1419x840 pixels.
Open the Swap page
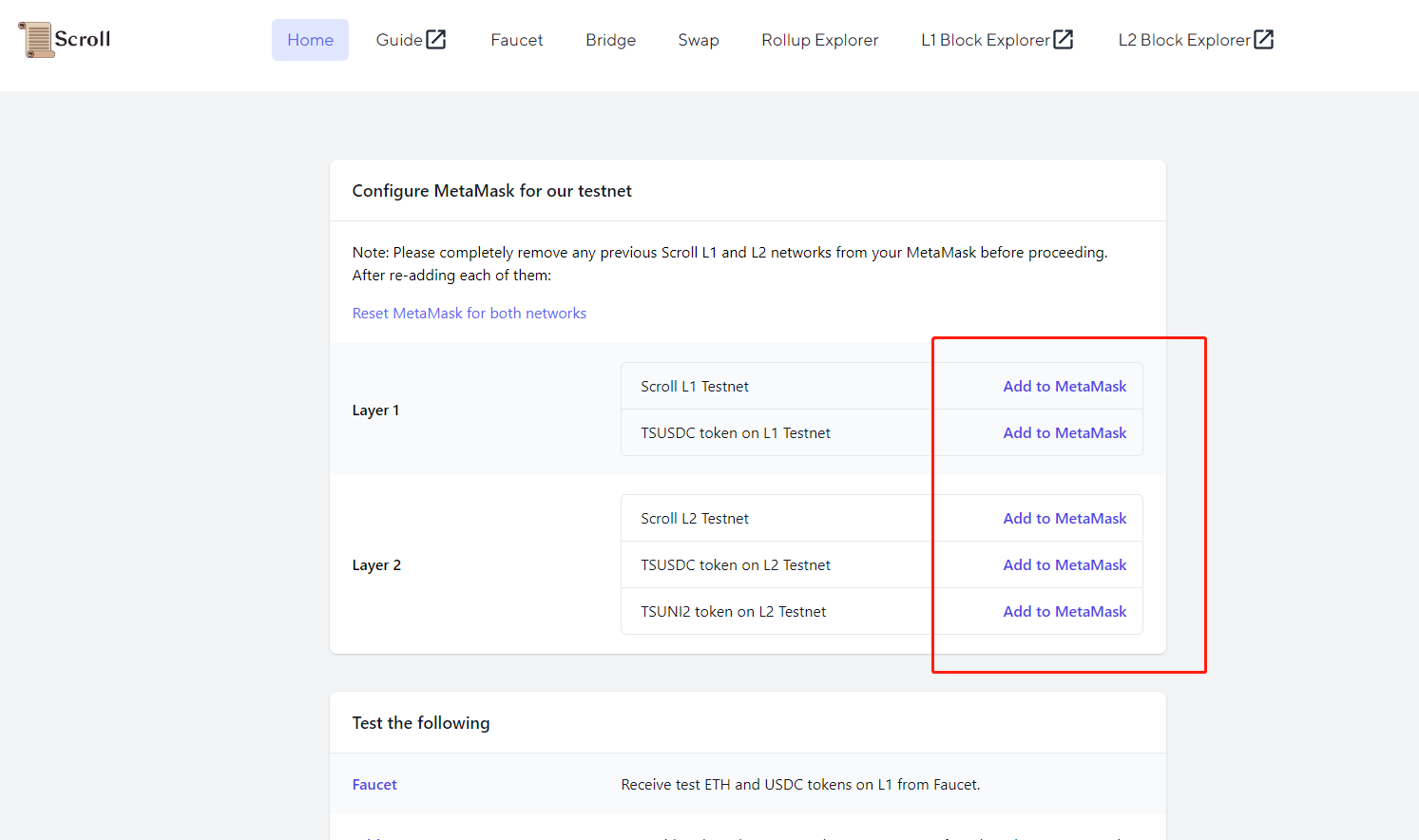(x=699, y=40)
